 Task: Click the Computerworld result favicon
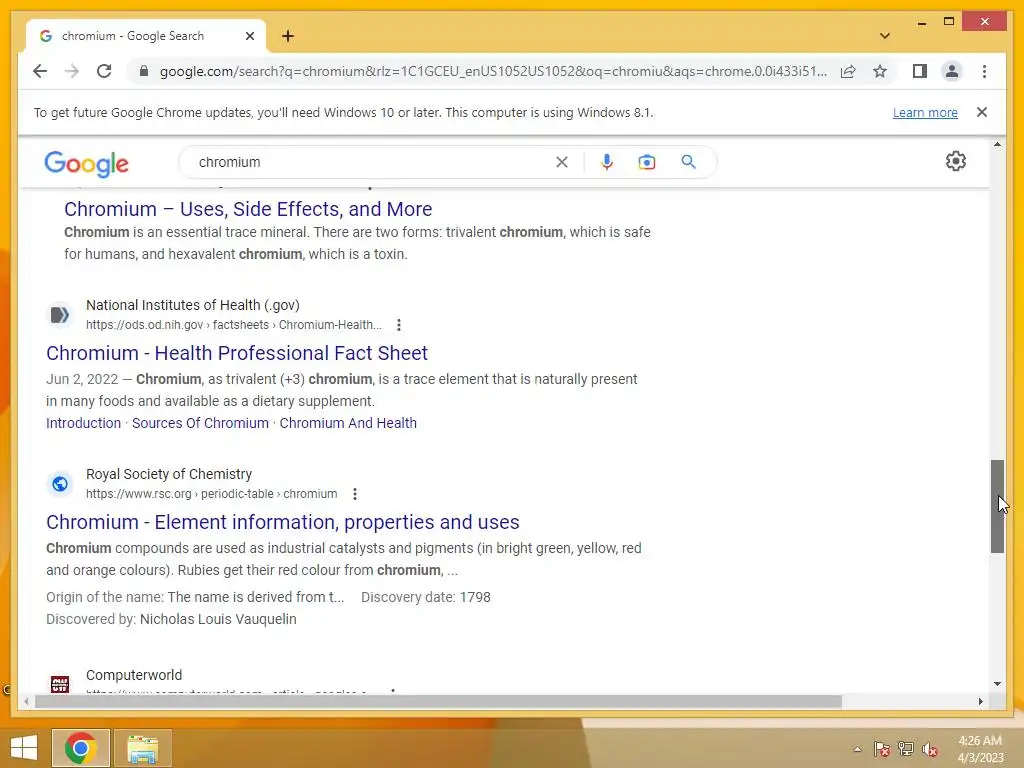[59, 684]
